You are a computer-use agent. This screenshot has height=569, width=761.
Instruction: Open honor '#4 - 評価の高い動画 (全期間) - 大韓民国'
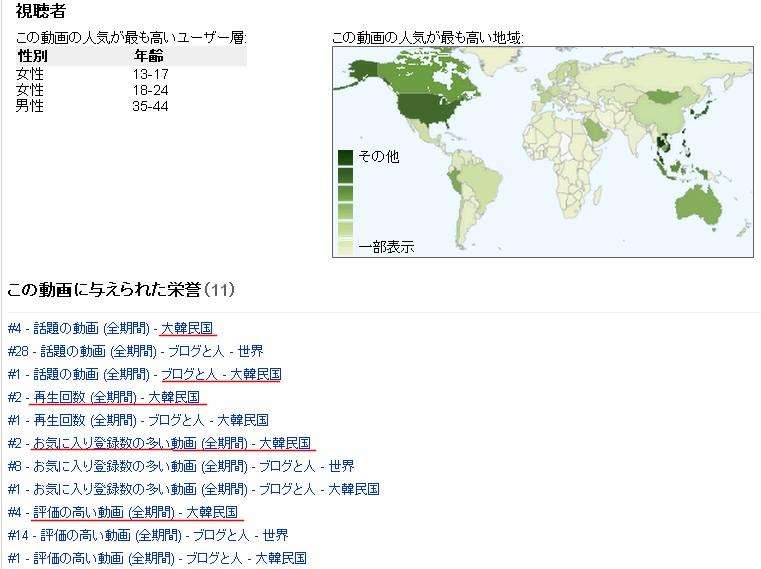tap(123, 512)
